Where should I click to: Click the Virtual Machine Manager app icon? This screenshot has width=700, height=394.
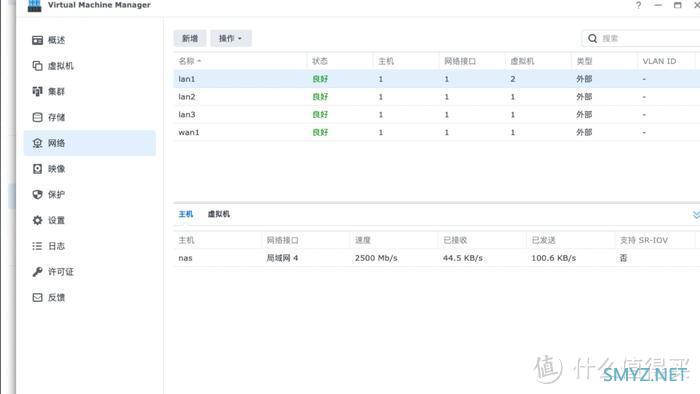[x=34, y=5]
